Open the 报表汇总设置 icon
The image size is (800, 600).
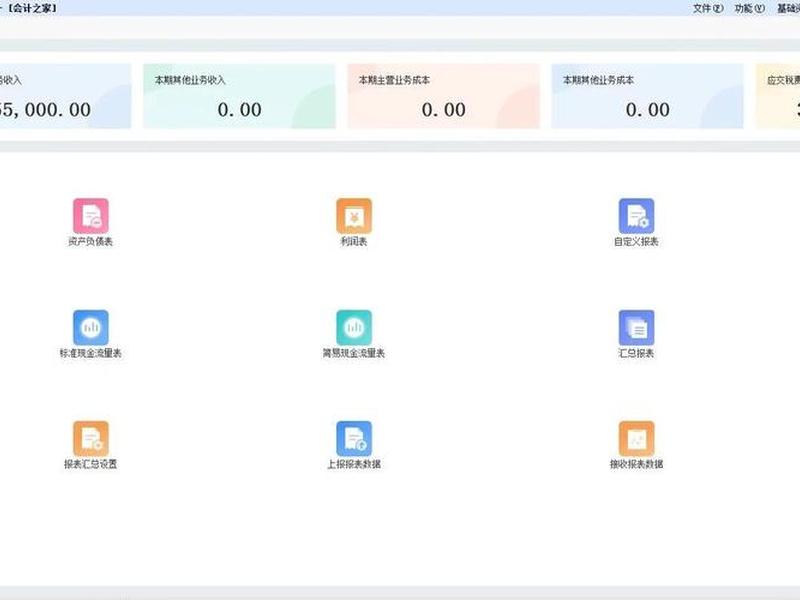(91, 438)
